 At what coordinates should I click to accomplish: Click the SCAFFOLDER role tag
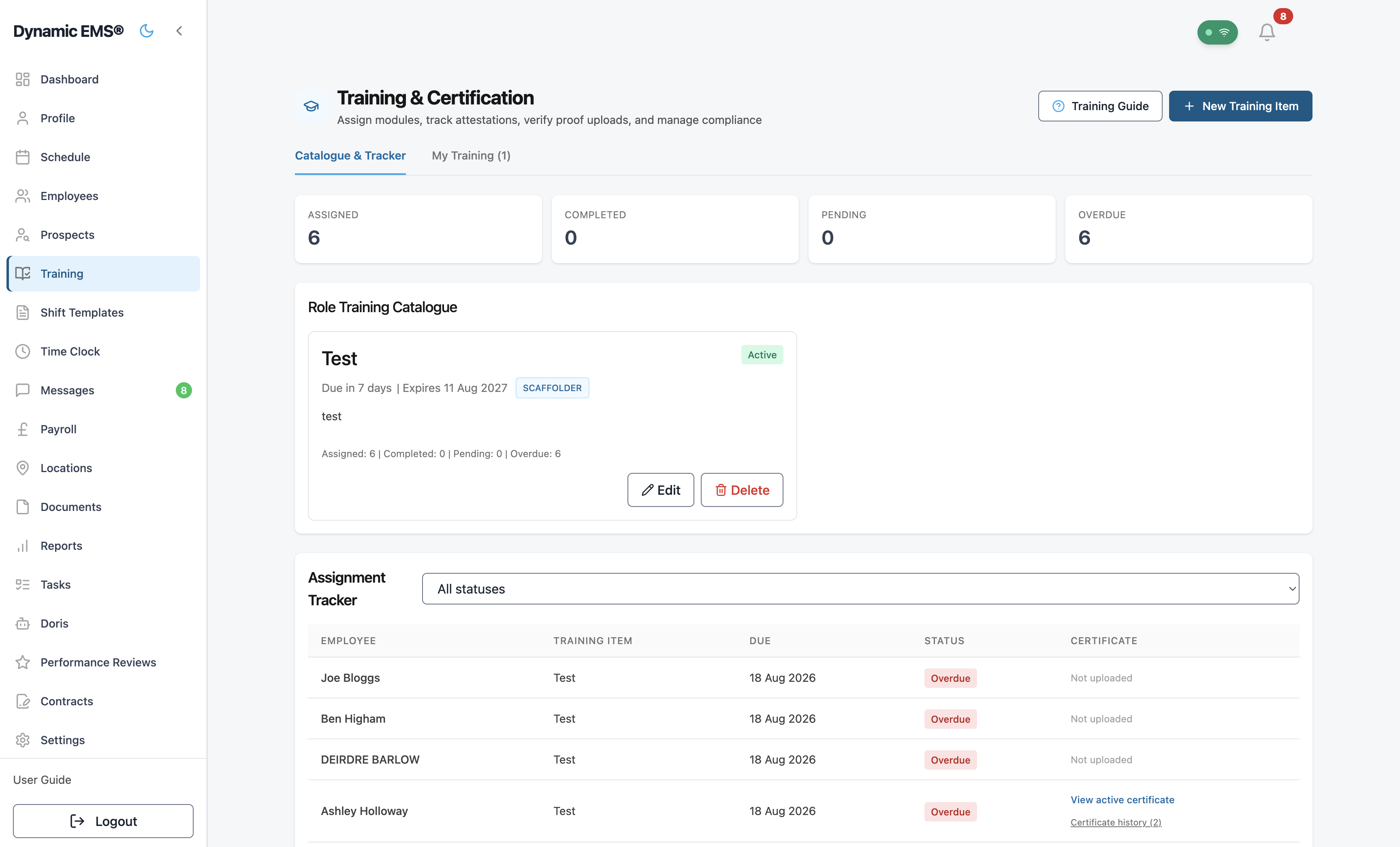pyautogui.click(x=552, y=388)
